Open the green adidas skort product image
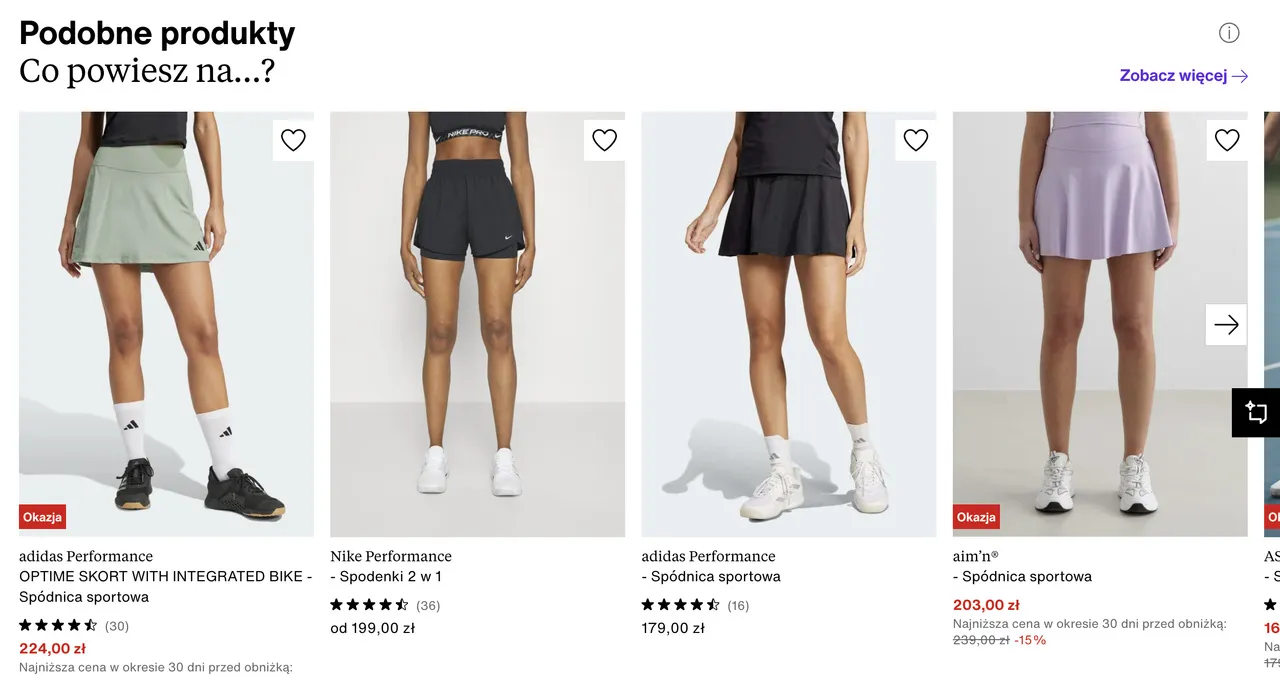The height and width of the screenshot is (676, 1280). pos(166,330)
